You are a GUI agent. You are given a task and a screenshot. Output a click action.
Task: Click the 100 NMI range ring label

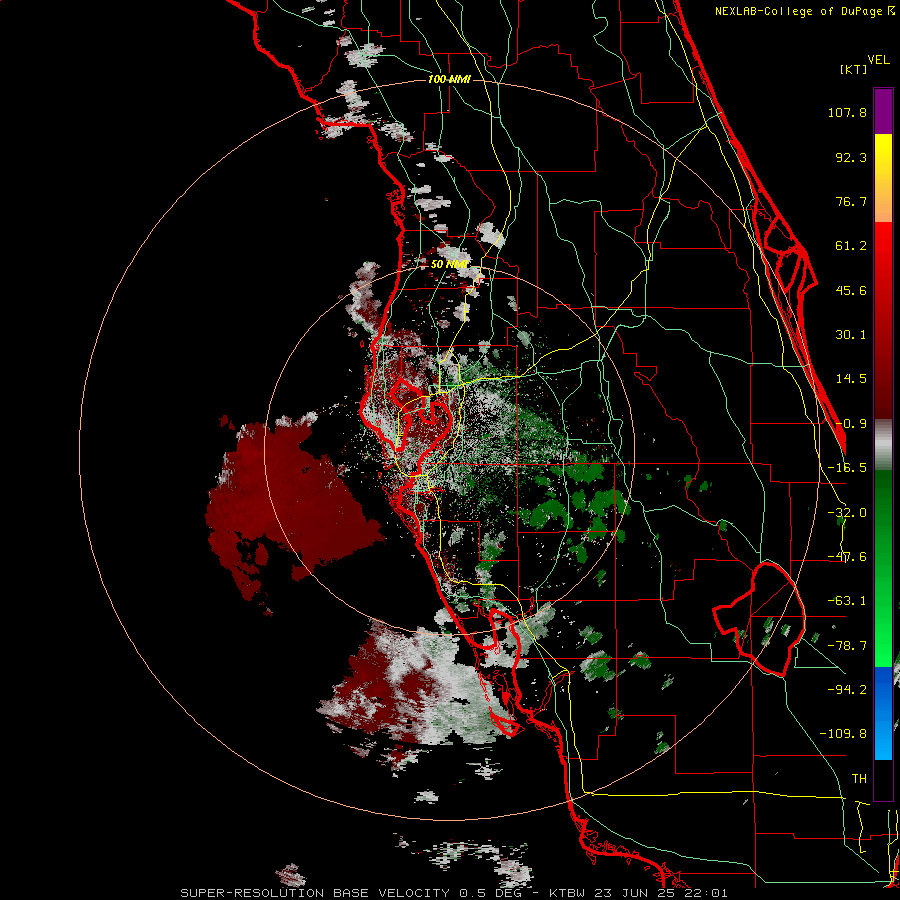coord(449,79)
